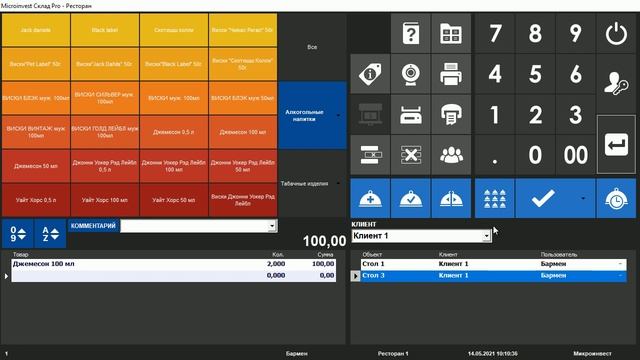Select the Табачные изделия category

click(x=312, y=183)
